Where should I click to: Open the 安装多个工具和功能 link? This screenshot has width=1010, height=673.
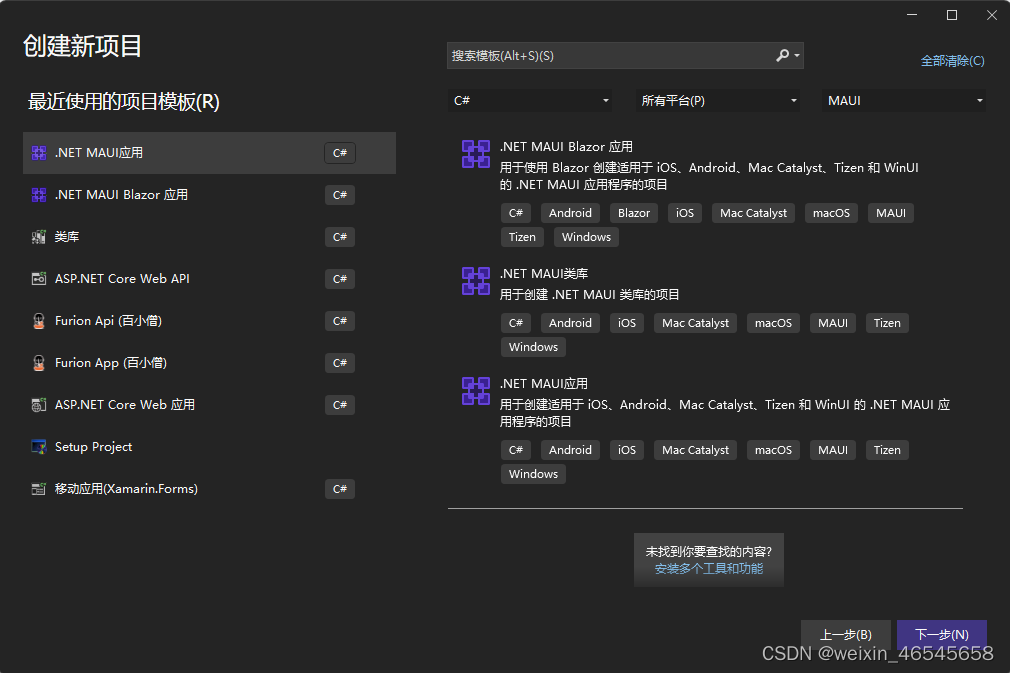pyautogui.click(x=709, y=569)
